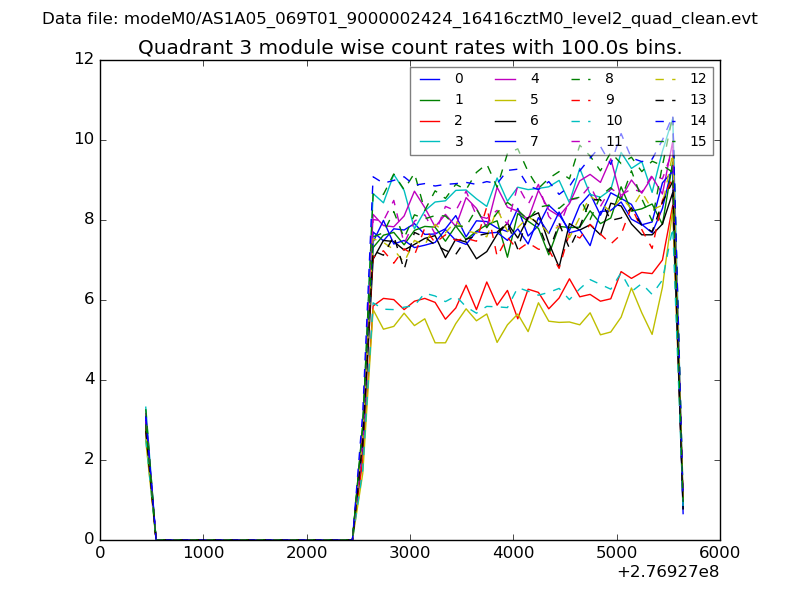This screenshot has width=800, height=600.
Task: Select the green line swatch for module 1
Action: (431, 100)
